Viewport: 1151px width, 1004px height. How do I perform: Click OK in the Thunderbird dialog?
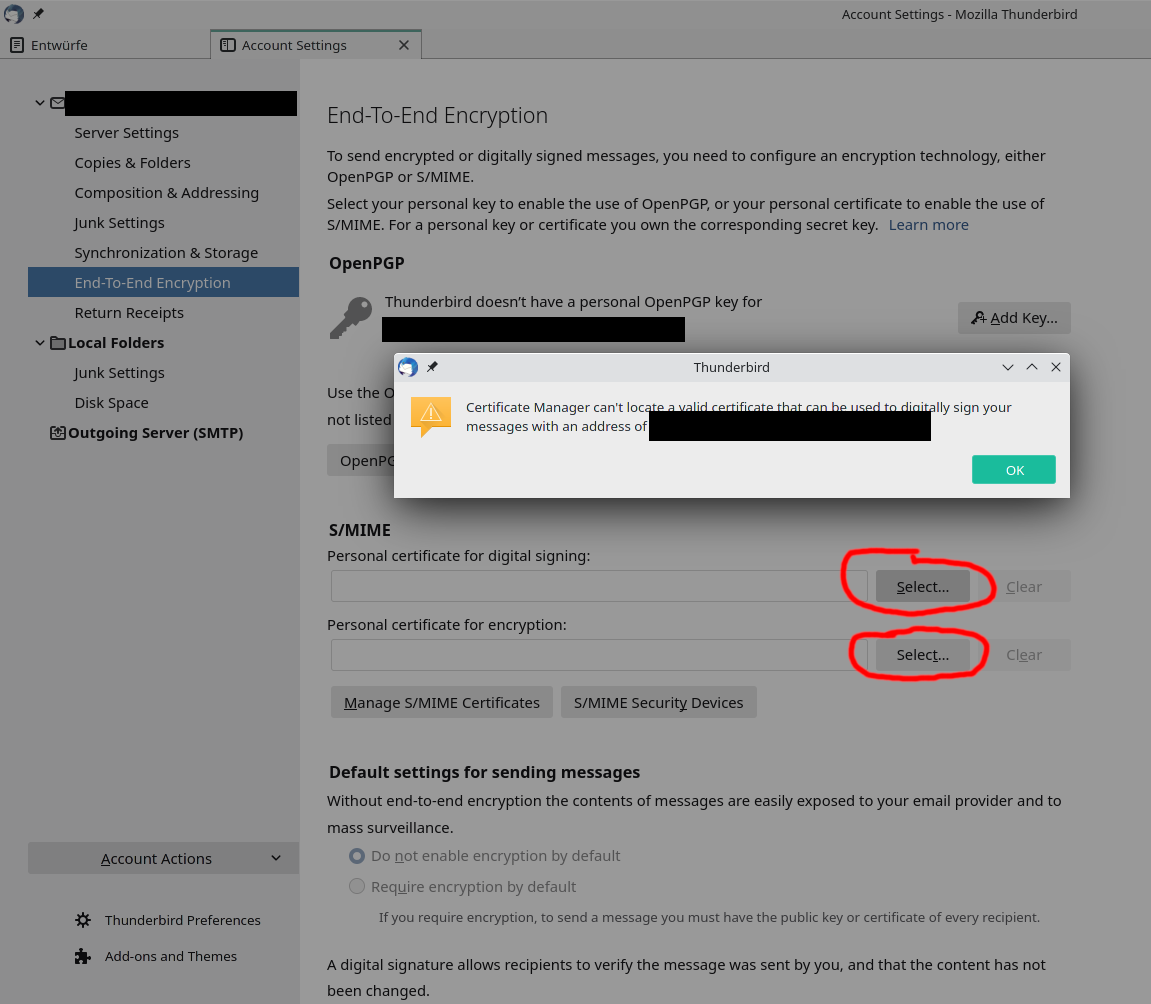coord(1013,470)
